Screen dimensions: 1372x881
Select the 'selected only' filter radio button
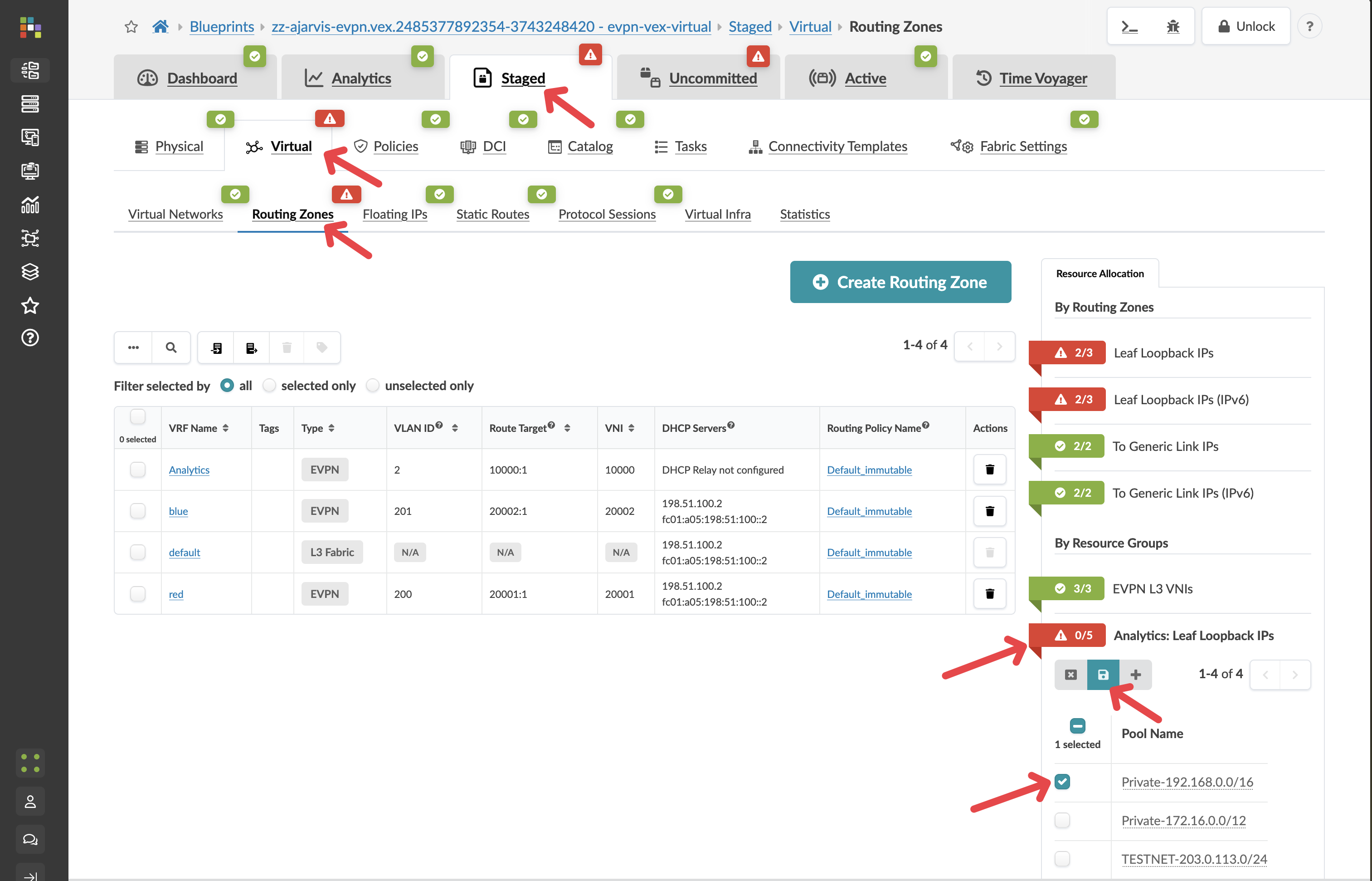(x=269, y=385)
